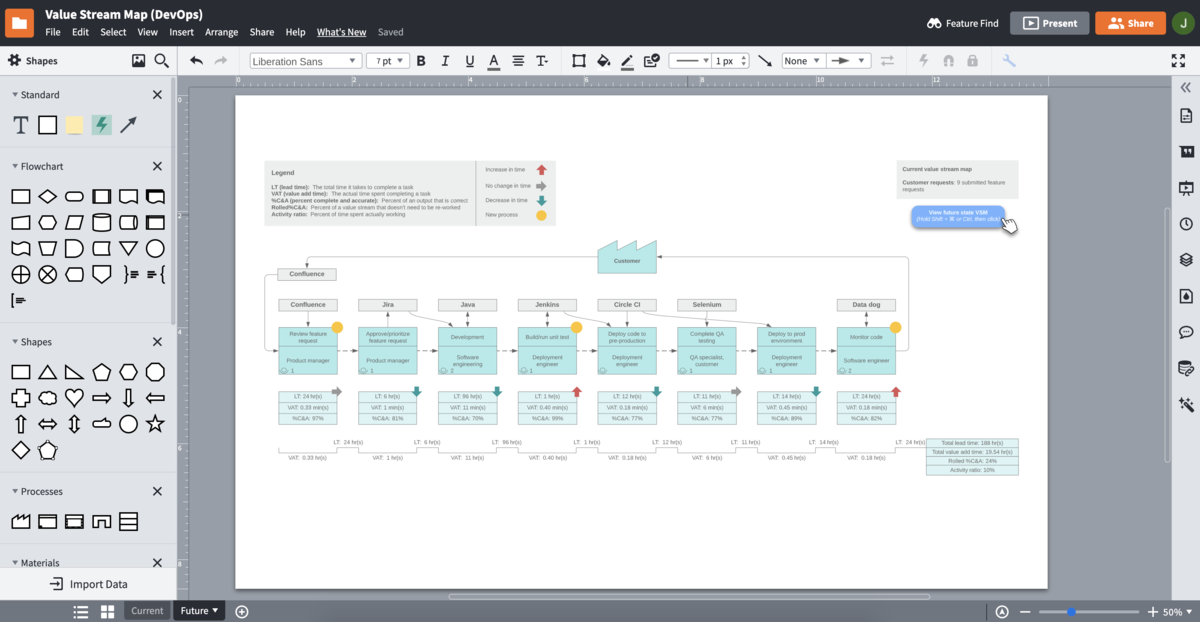Open the wrench tools icon
The height and width of the screenshot is (622, 1200).
point(1009,61)
